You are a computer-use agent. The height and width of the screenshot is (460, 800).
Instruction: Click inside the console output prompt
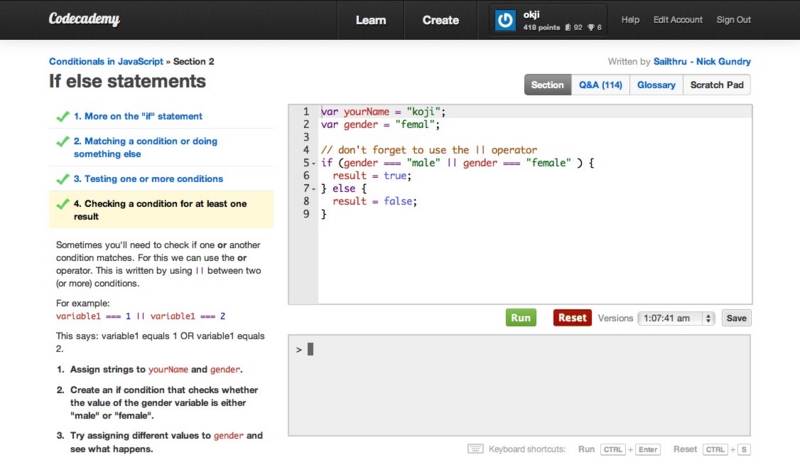click(x=519, y=385)
